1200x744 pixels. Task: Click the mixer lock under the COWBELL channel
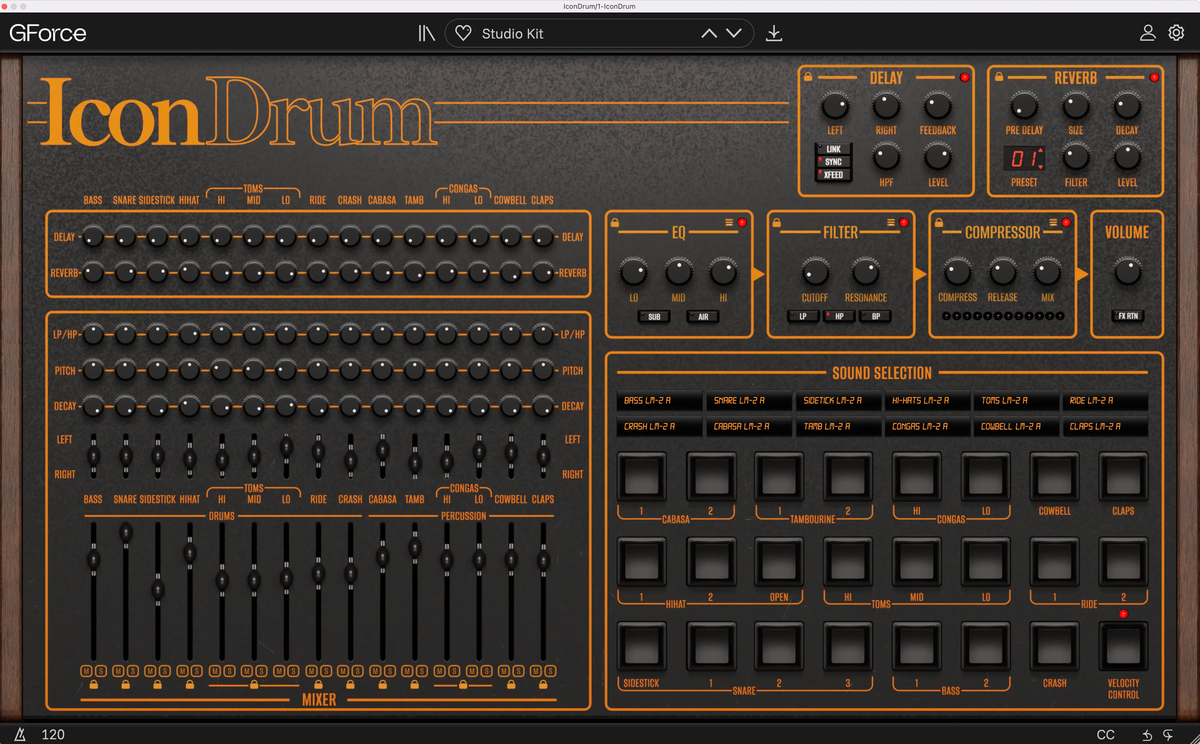tap(511, 685)
